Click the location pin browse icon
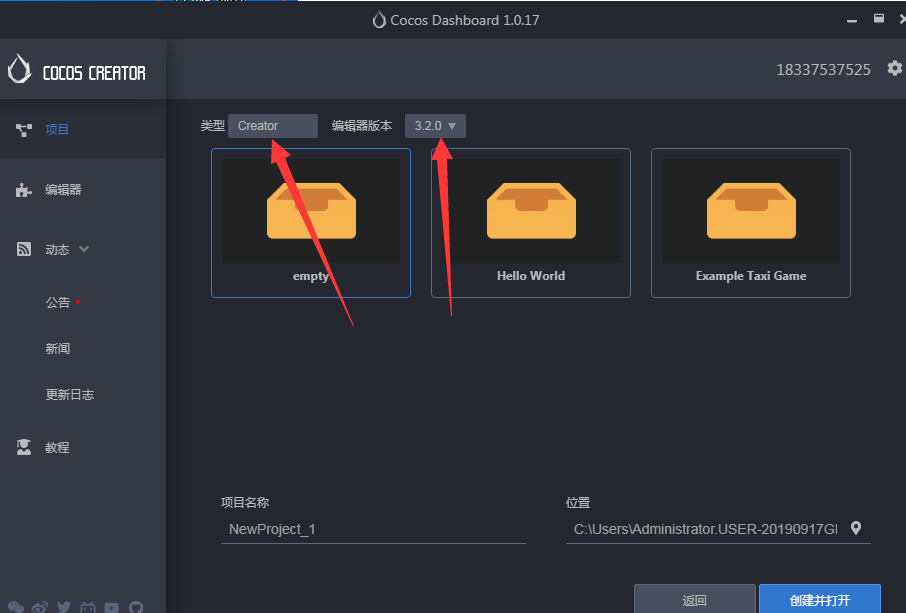 point(856,528)
